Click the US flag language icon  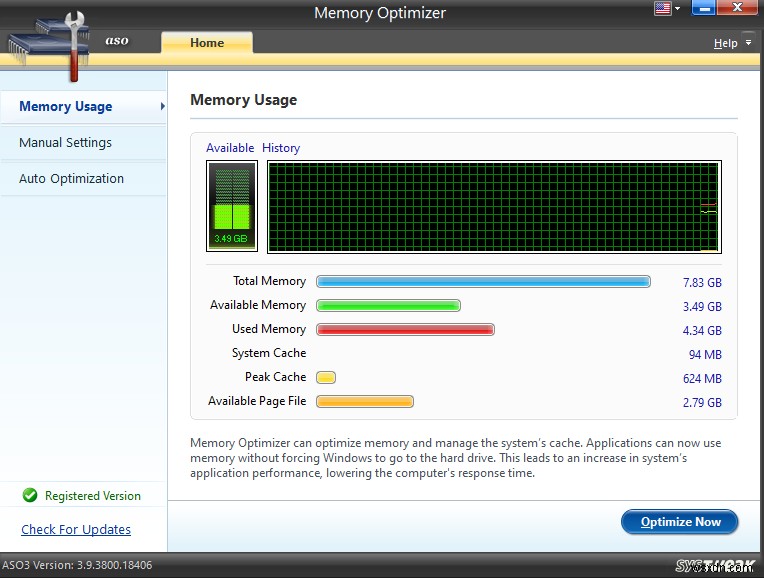[x=662, y=9]
